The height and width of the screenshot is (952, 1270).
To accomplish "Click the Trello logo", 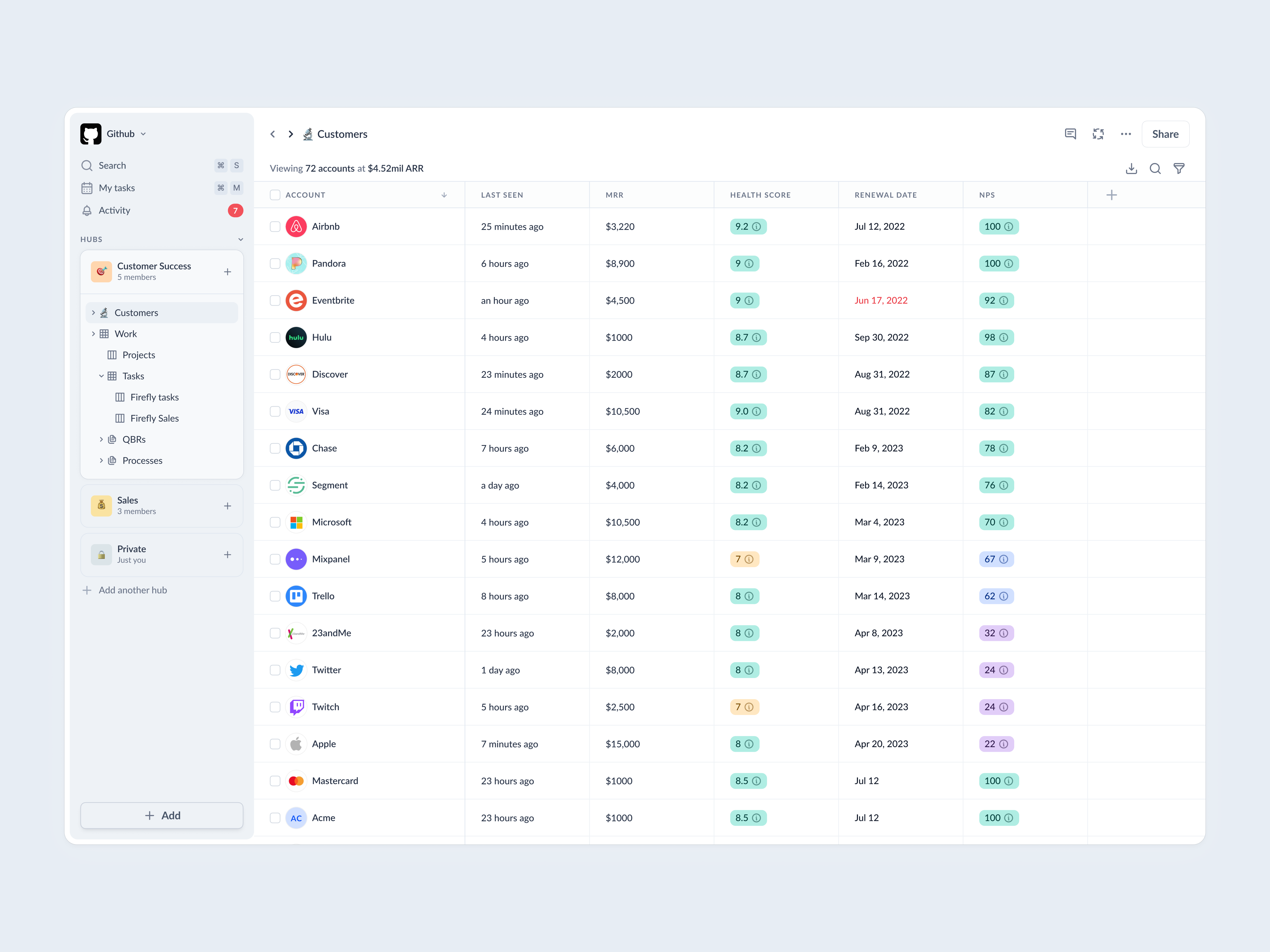I will tap(296, 596).
